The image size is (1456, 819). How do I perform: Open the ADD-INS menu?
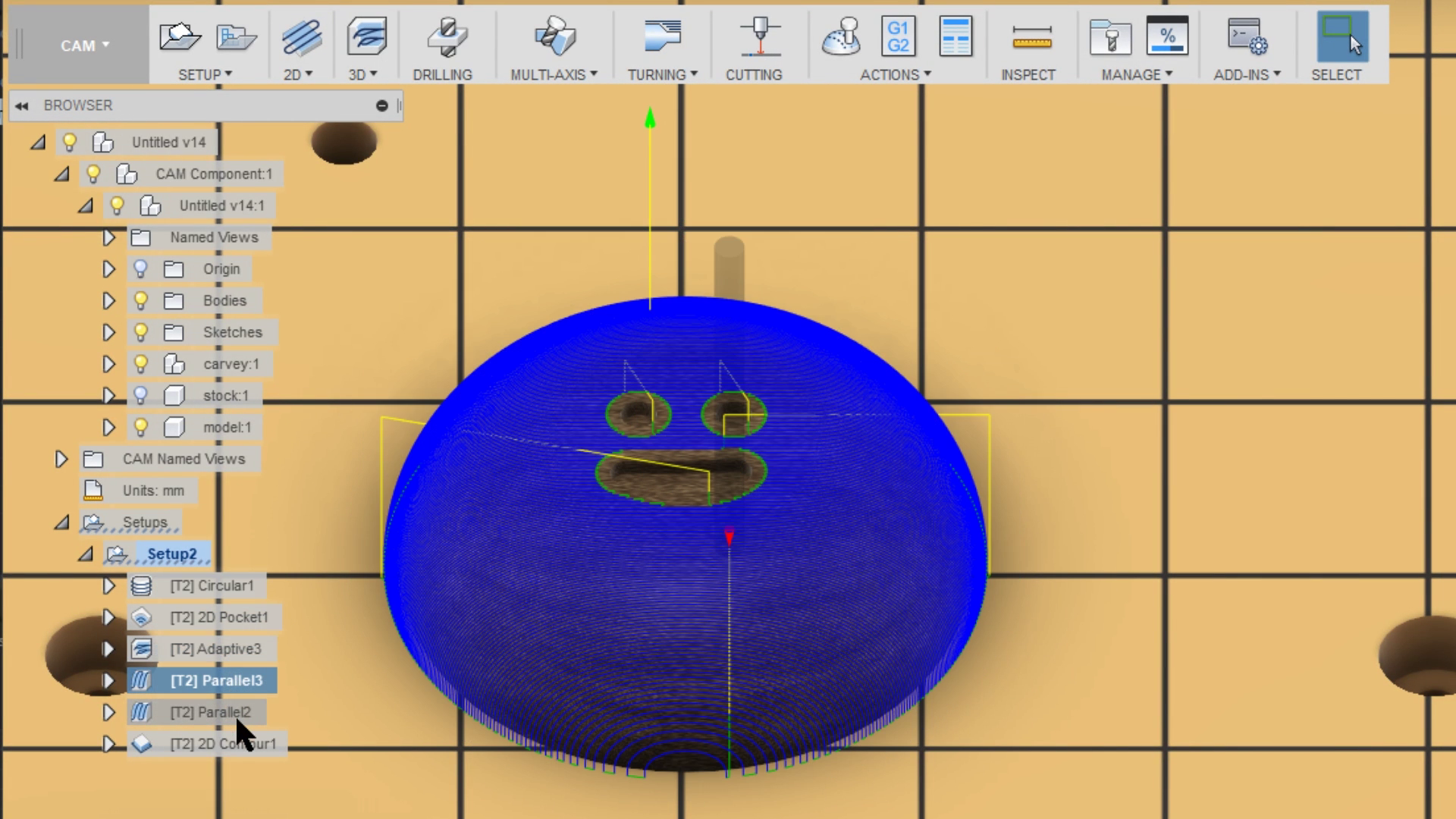point(1247,75)
